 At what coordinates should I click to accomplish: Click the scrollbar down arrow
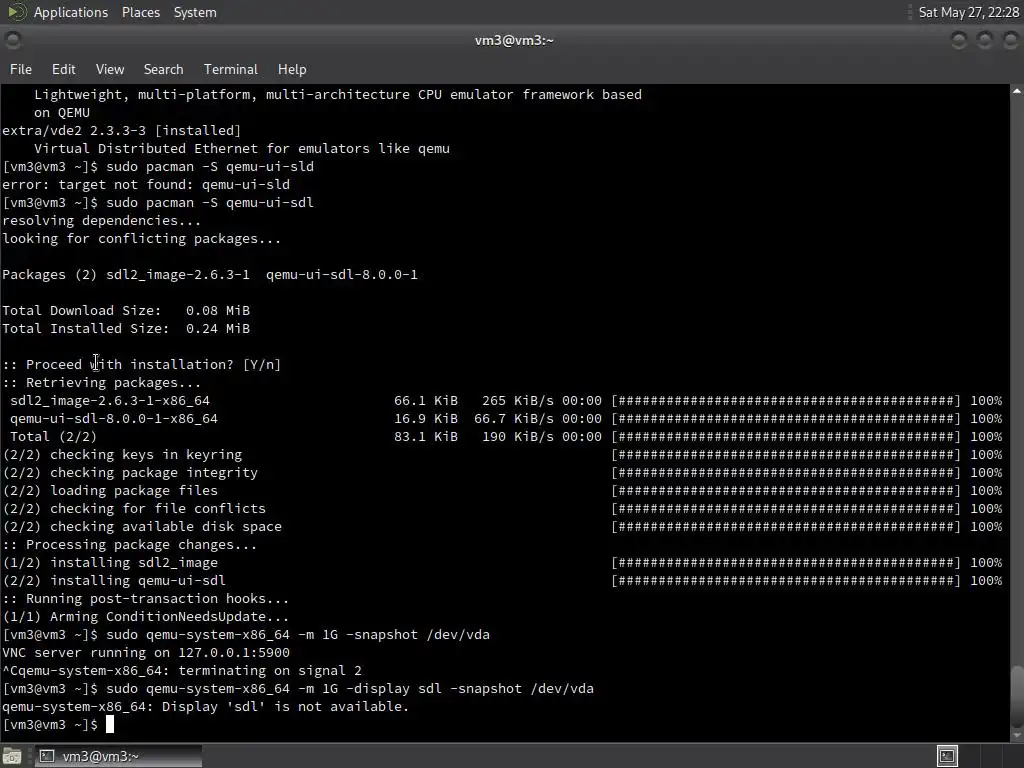click(1017, 735)
